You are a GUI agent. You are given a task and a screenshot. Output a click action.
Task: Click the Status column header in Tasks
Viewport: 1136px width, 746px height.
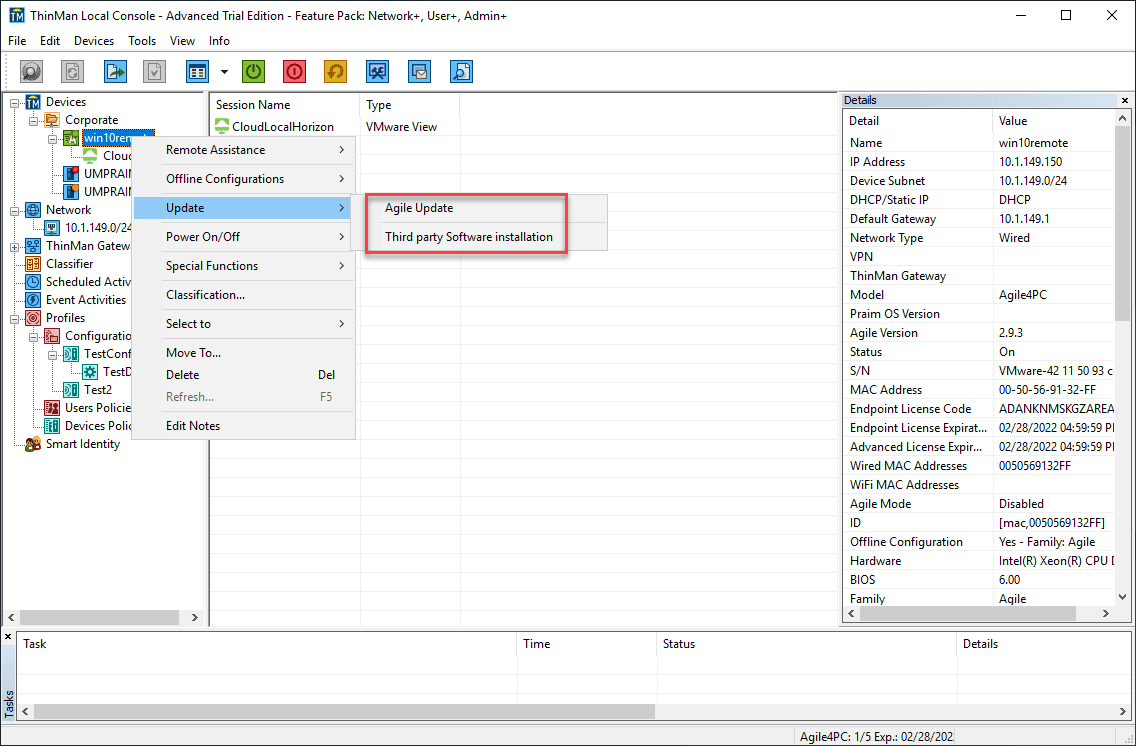pos(807,644)
